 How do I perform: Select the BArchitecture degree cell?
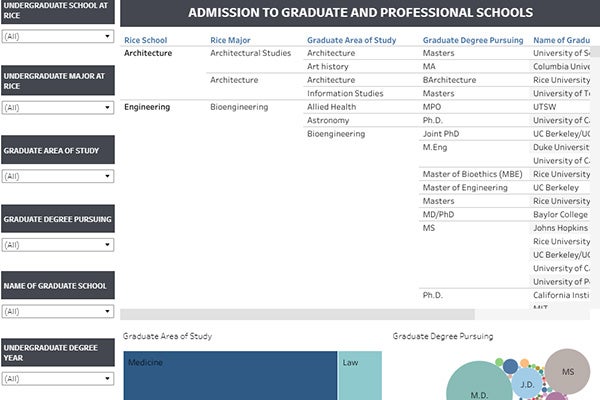(x=449, y=80)
